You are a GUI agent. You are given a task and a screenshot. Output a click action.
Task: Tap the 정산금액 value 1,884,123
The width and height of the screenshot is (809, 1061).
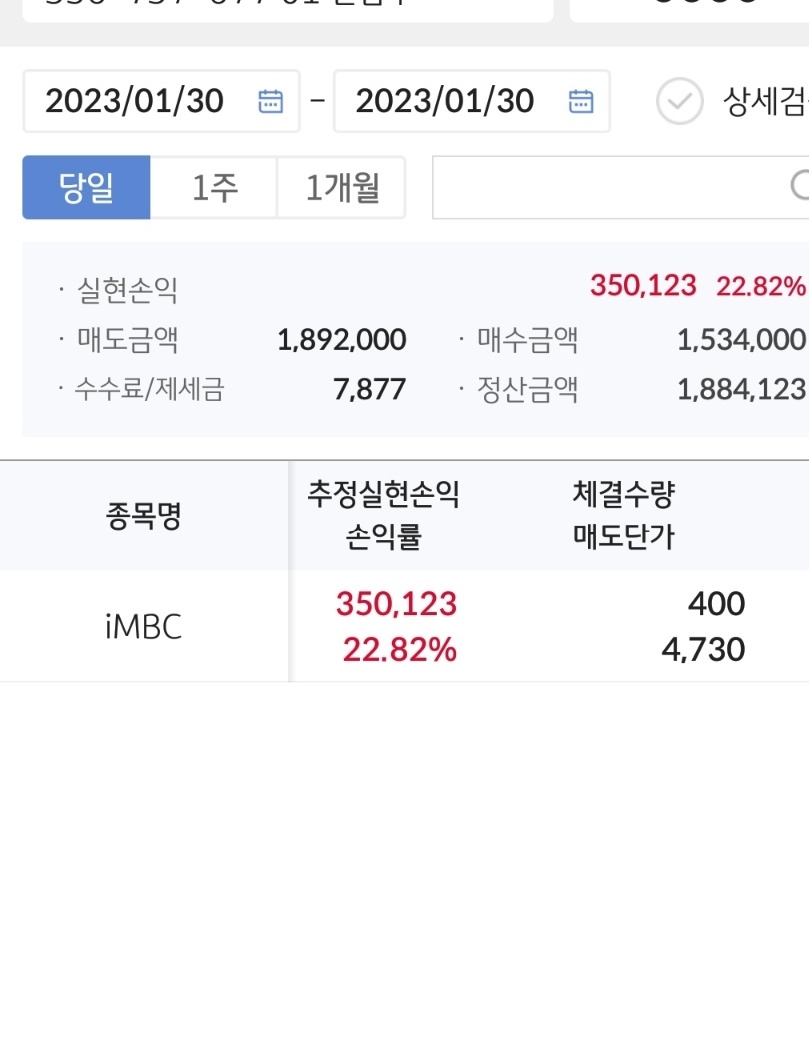click(741, 390)
